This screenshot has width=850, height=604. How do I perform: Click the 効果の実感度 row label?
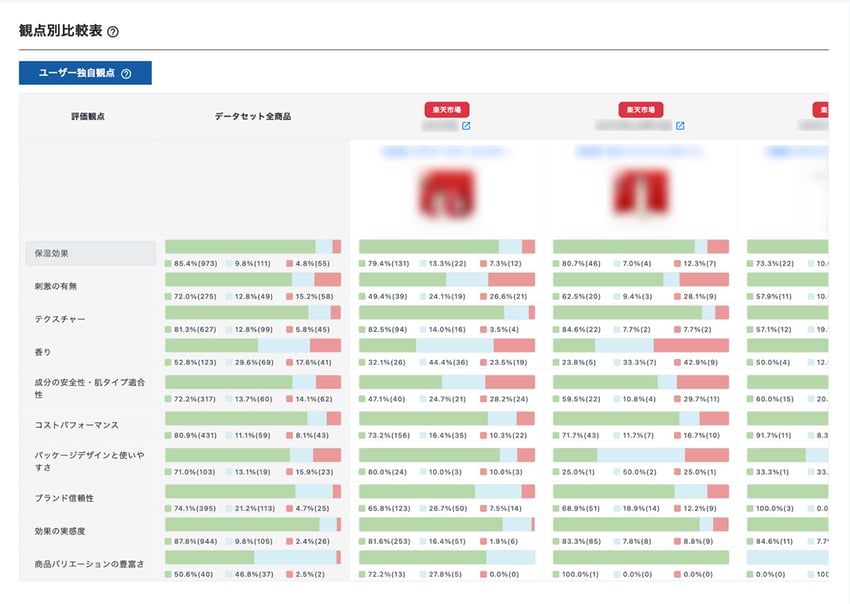(64, 531)
